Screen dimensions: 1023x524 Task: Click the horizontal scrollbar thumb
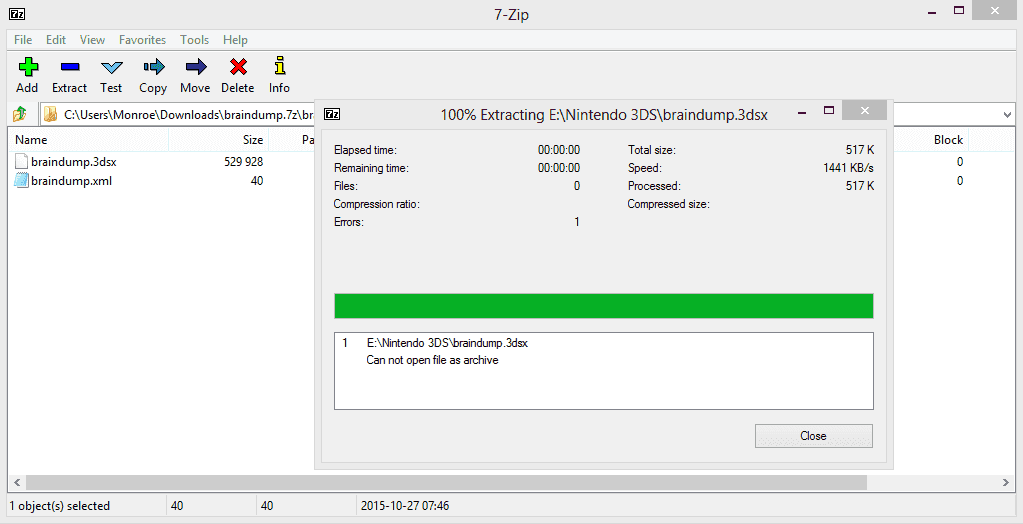coord(446,483)
